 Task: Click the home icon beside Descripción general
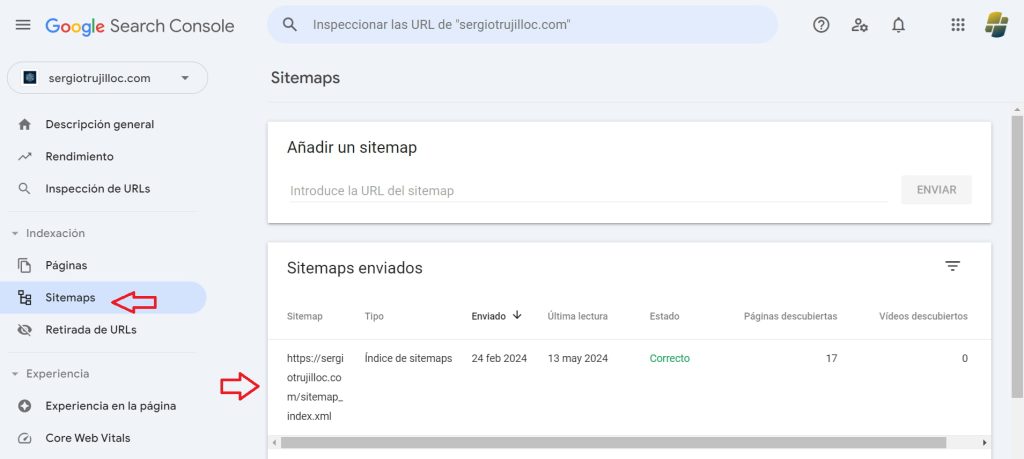[25, 124]
